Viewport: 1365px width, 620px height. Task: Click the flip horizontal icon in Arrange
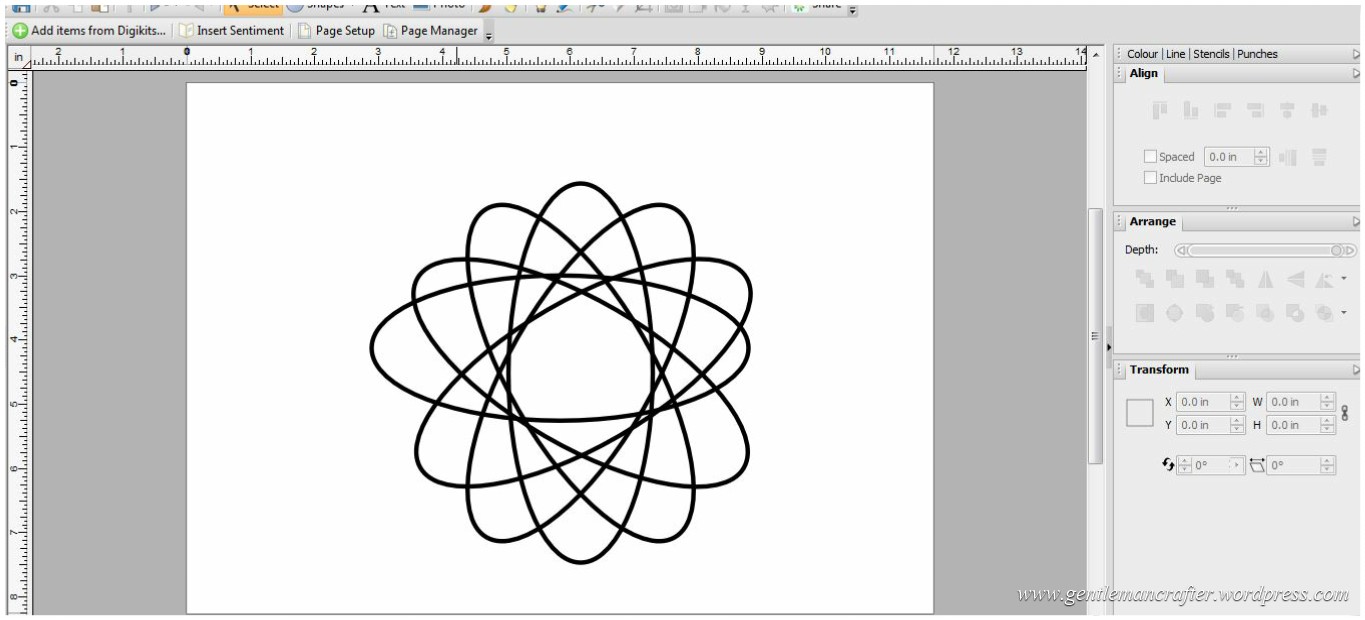tap(1265, 280)
